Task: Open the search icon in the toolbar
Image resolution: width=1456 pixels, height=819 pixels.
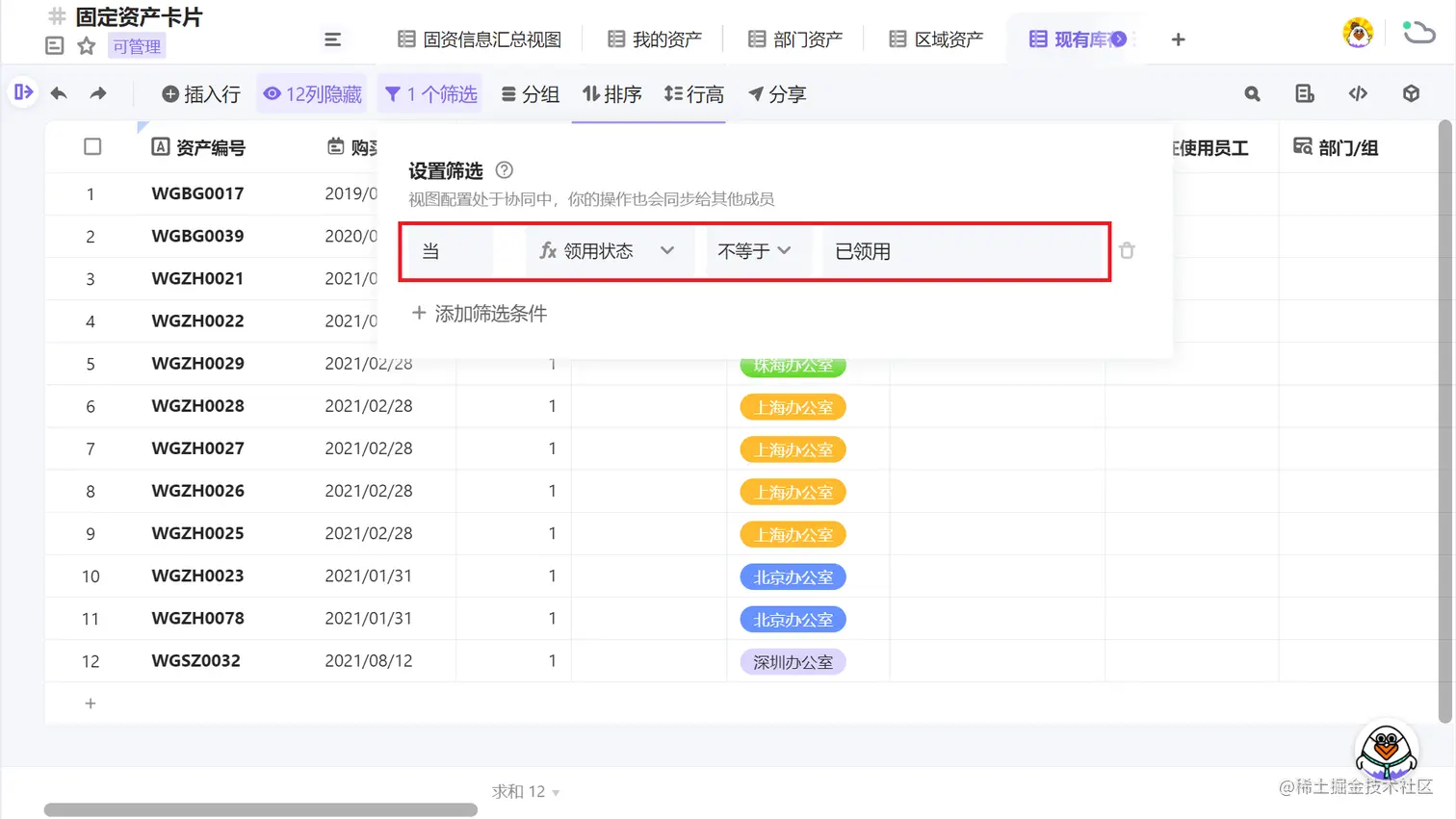Action: tap(1251, 93)
